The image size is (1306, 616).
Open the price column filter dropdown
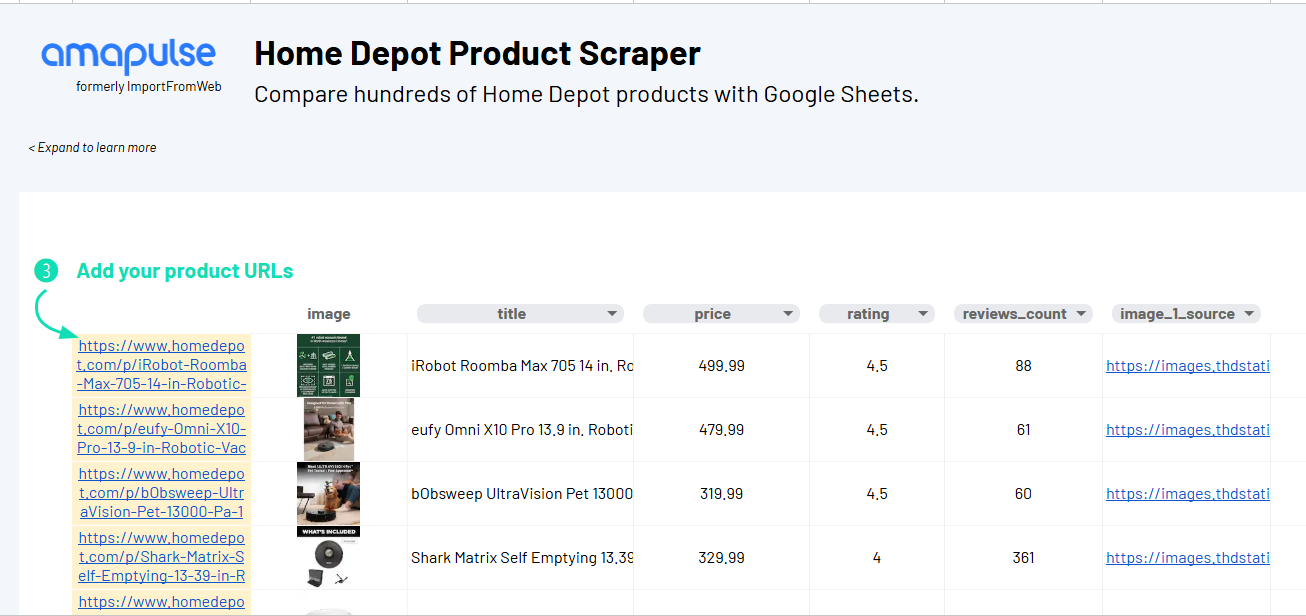pos(788,314)
